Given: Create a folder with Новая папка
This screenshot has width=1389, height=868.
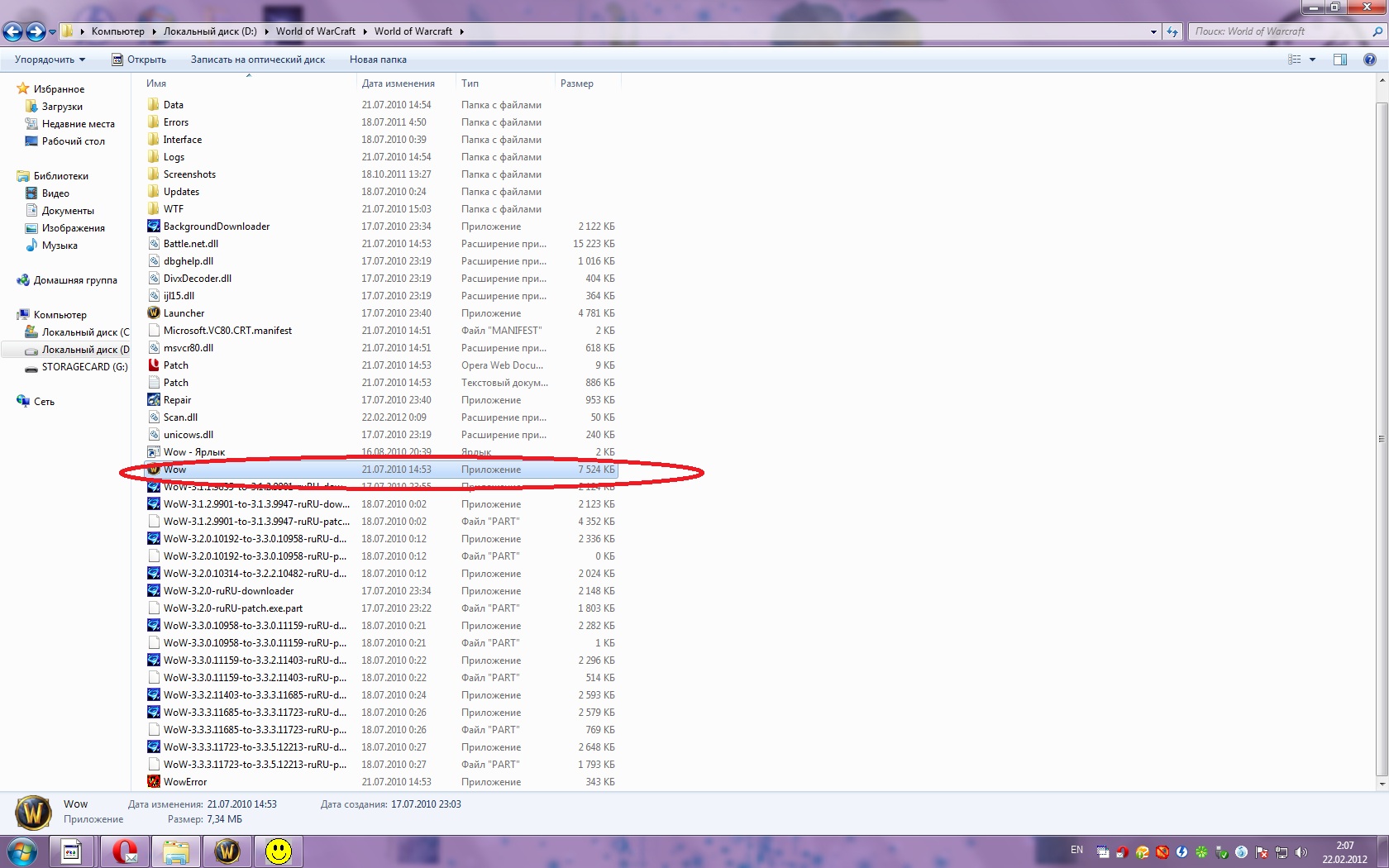Looking at the screenshot, I should [x=378, y=60].
